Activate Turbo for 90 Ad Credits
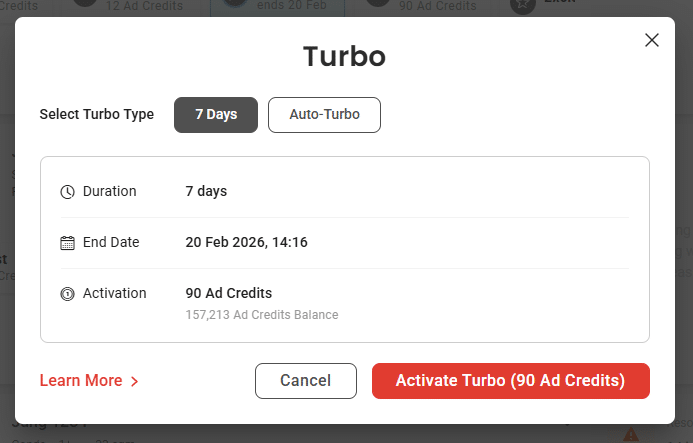The width and height of the screenshot is (693, 443). click(x=510, y=380)
